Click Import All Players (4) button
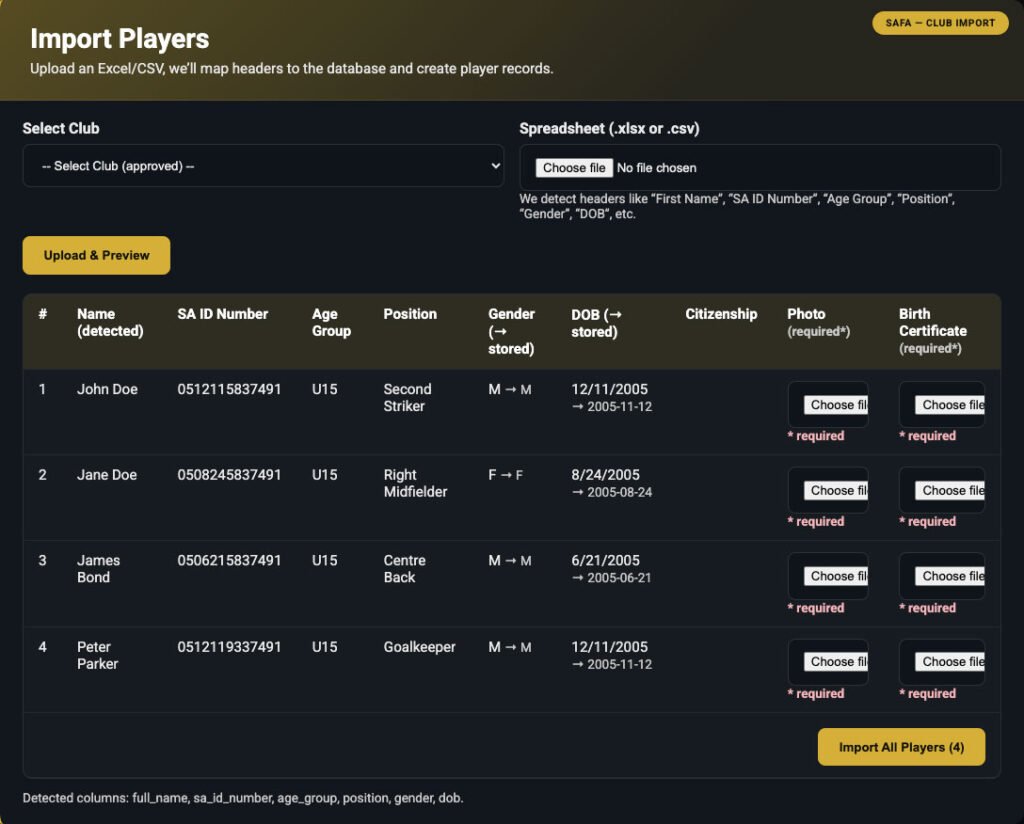1024x824 pixels. coord(901,747)
